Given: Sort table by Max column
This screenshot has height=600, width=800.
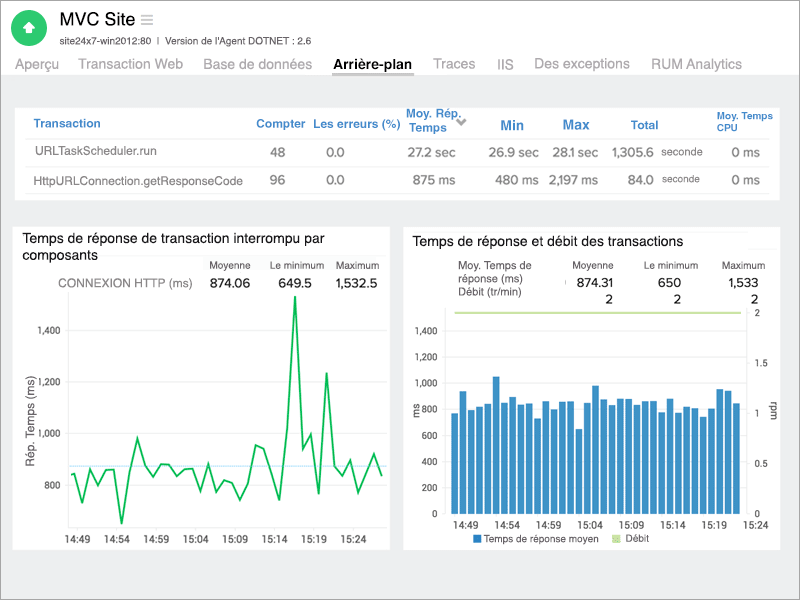Looking at the screenshot, I should click(576, 125).
